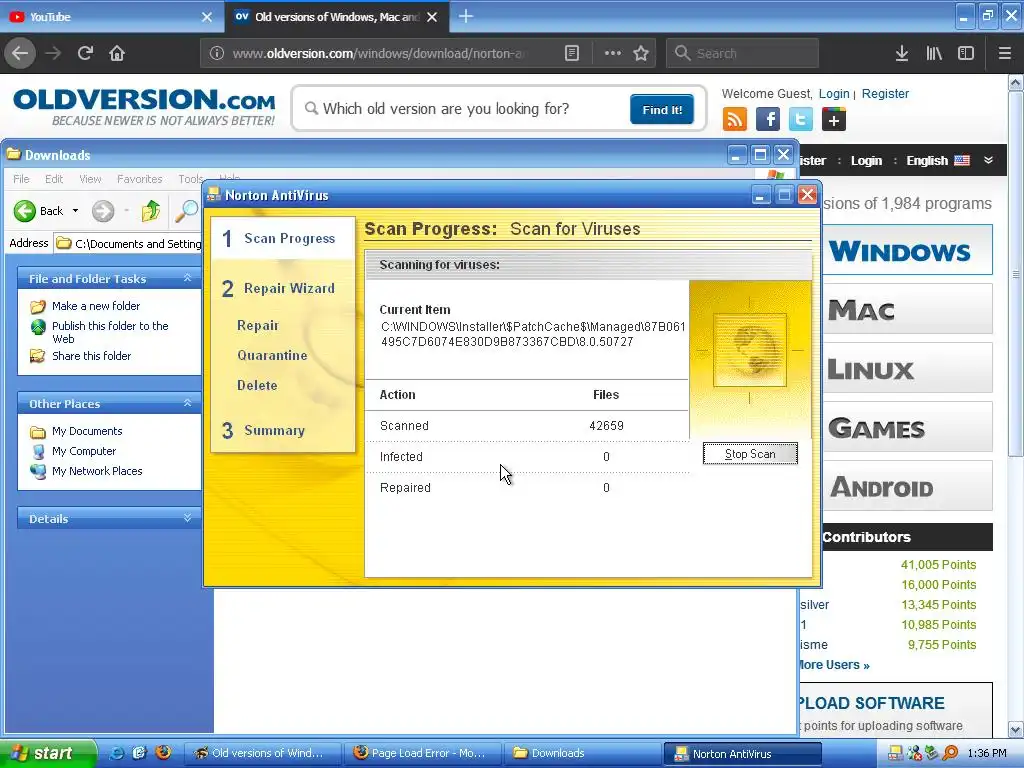
Task: Open the Mac category banner
Action: [908, 310]
